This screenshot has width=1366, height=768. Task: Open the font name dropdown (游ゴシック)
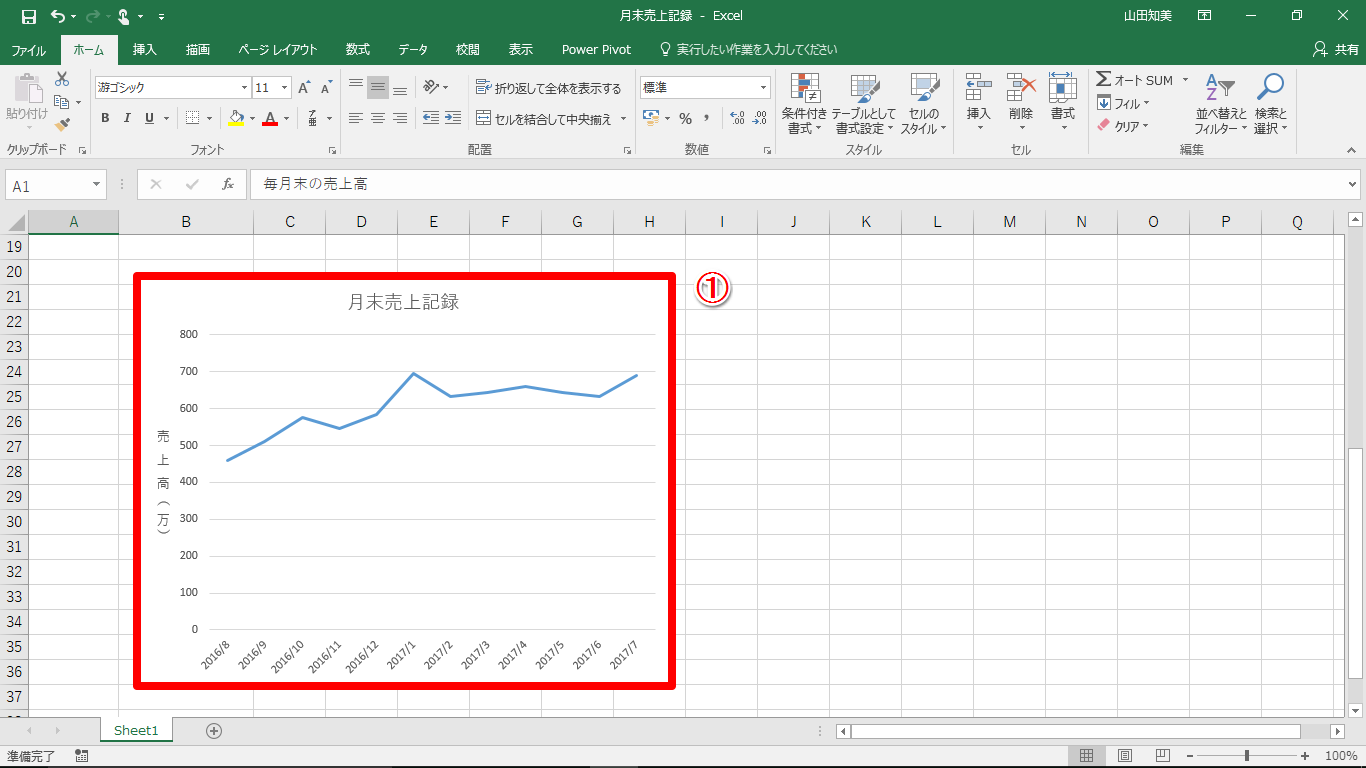coord(242,88)
